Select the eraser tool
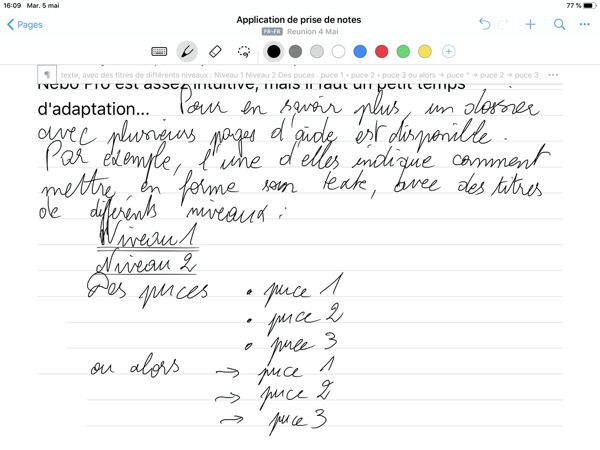 click(x=215, y=51)
